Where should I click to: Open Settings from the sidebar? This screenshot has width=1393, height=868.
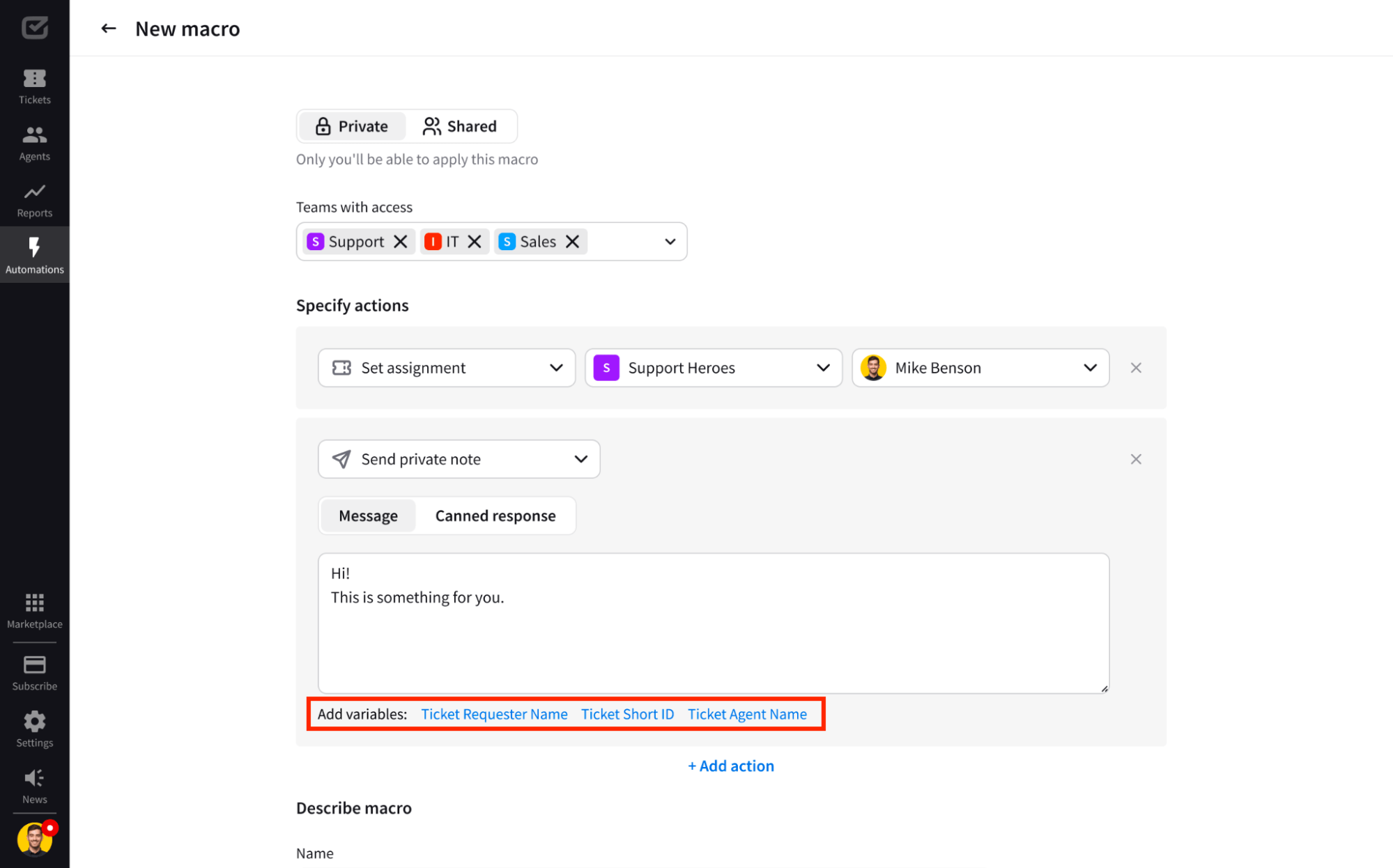click(x=34, y=729)
